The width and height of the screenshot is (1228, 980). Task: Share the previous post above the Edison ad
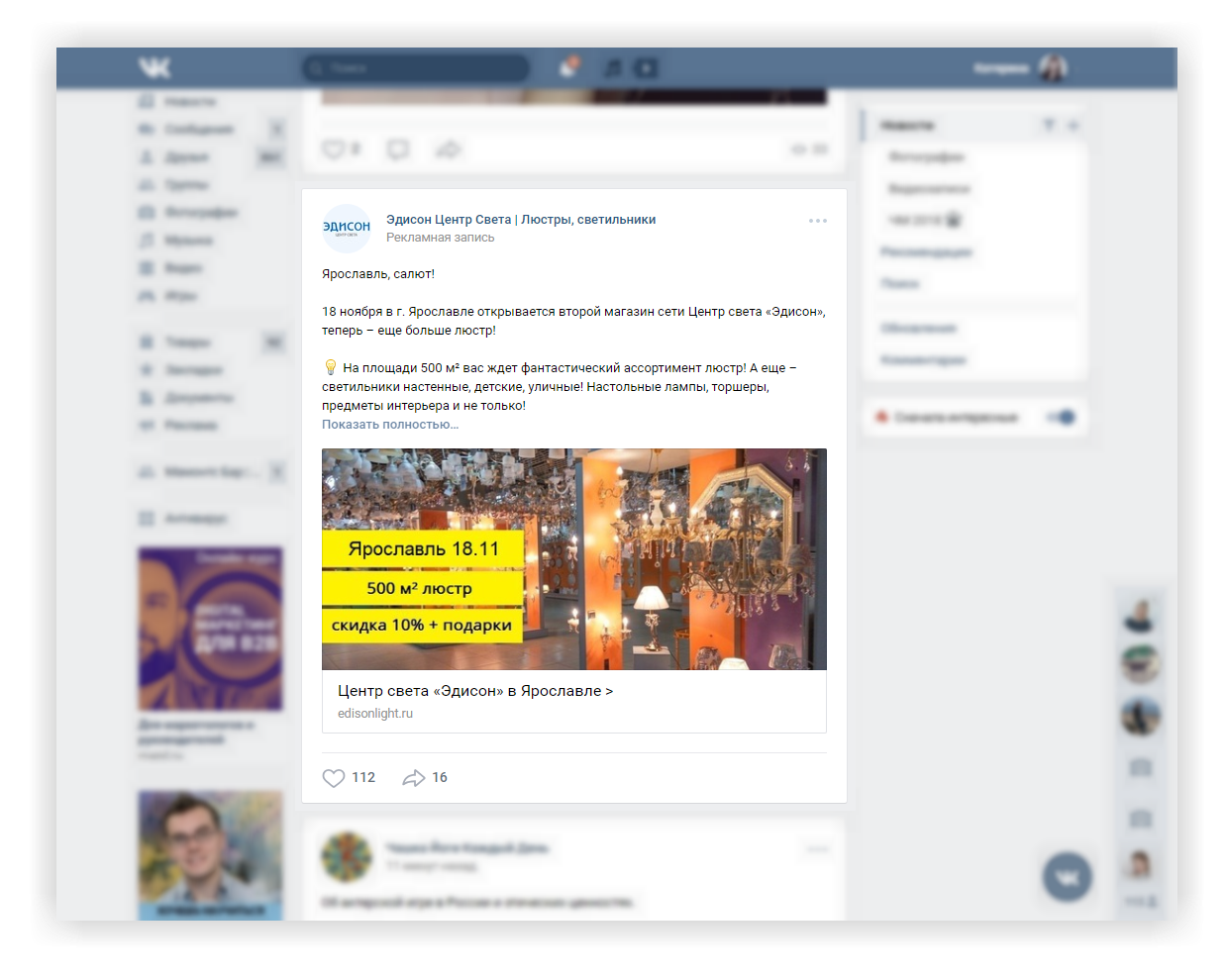(449, 149)
